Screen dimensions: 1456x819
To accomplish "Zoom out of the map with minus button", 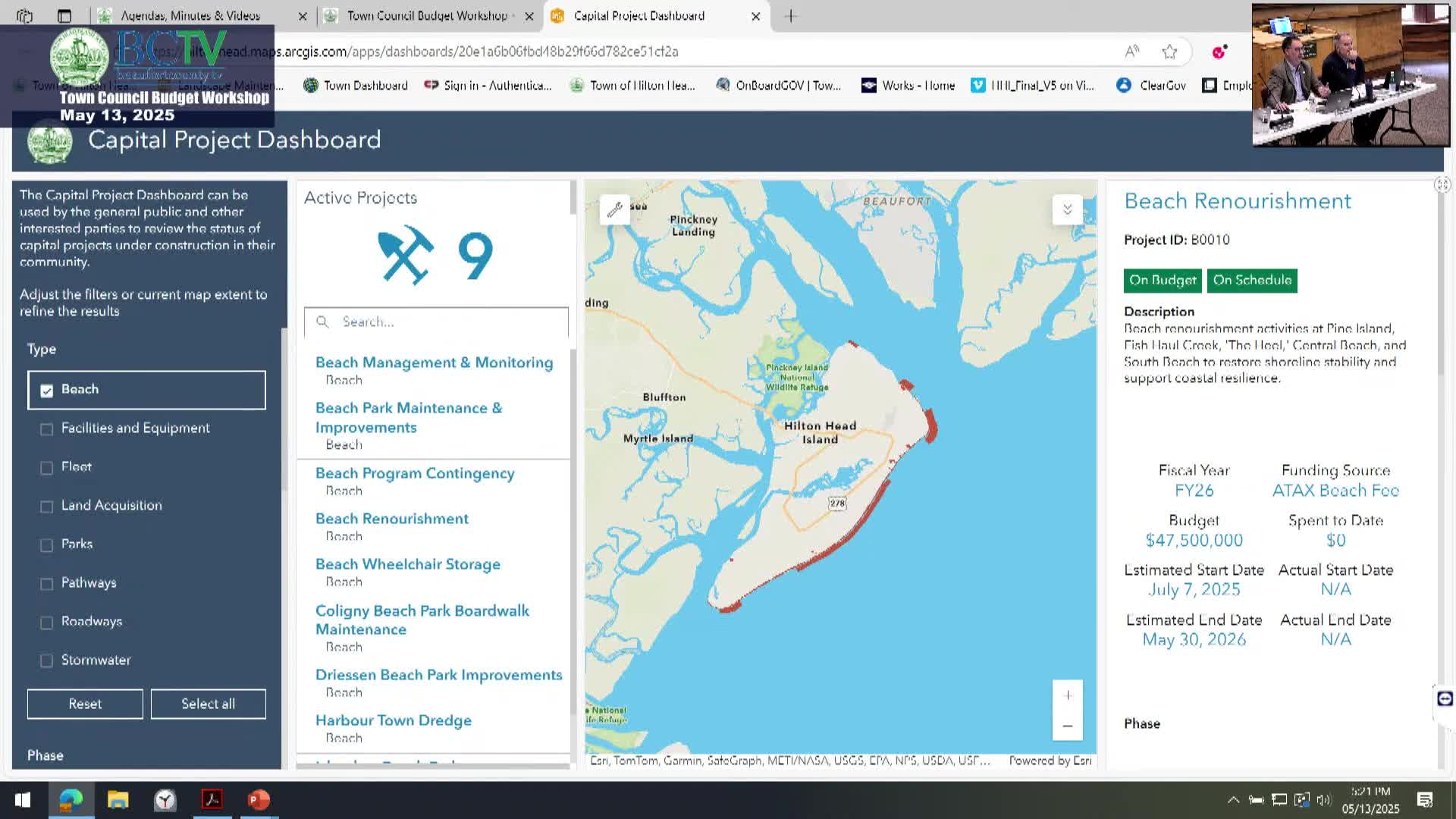I will [1067, 726].
